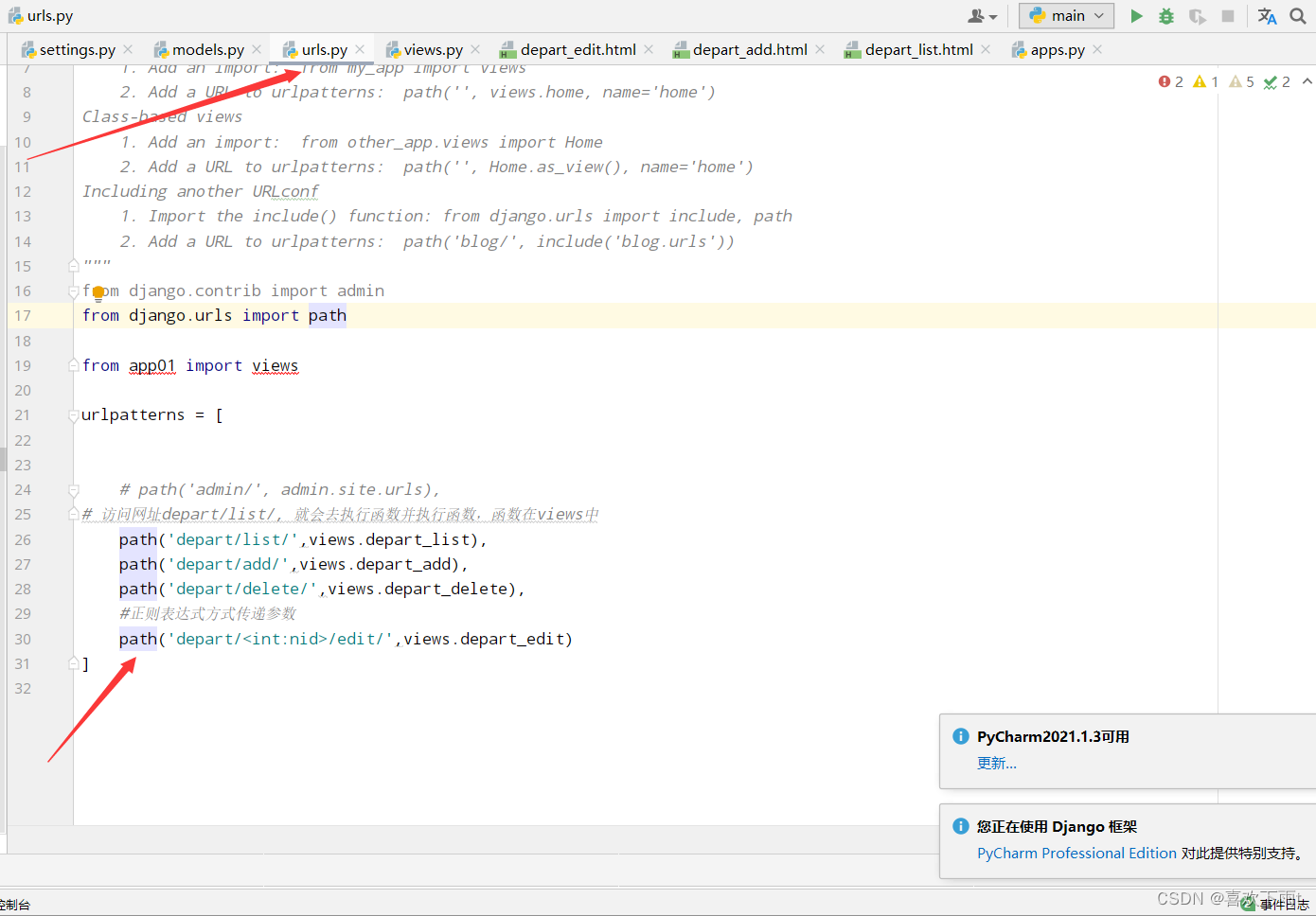Click the yellow warning count indicator

(x=1206, y=82)
